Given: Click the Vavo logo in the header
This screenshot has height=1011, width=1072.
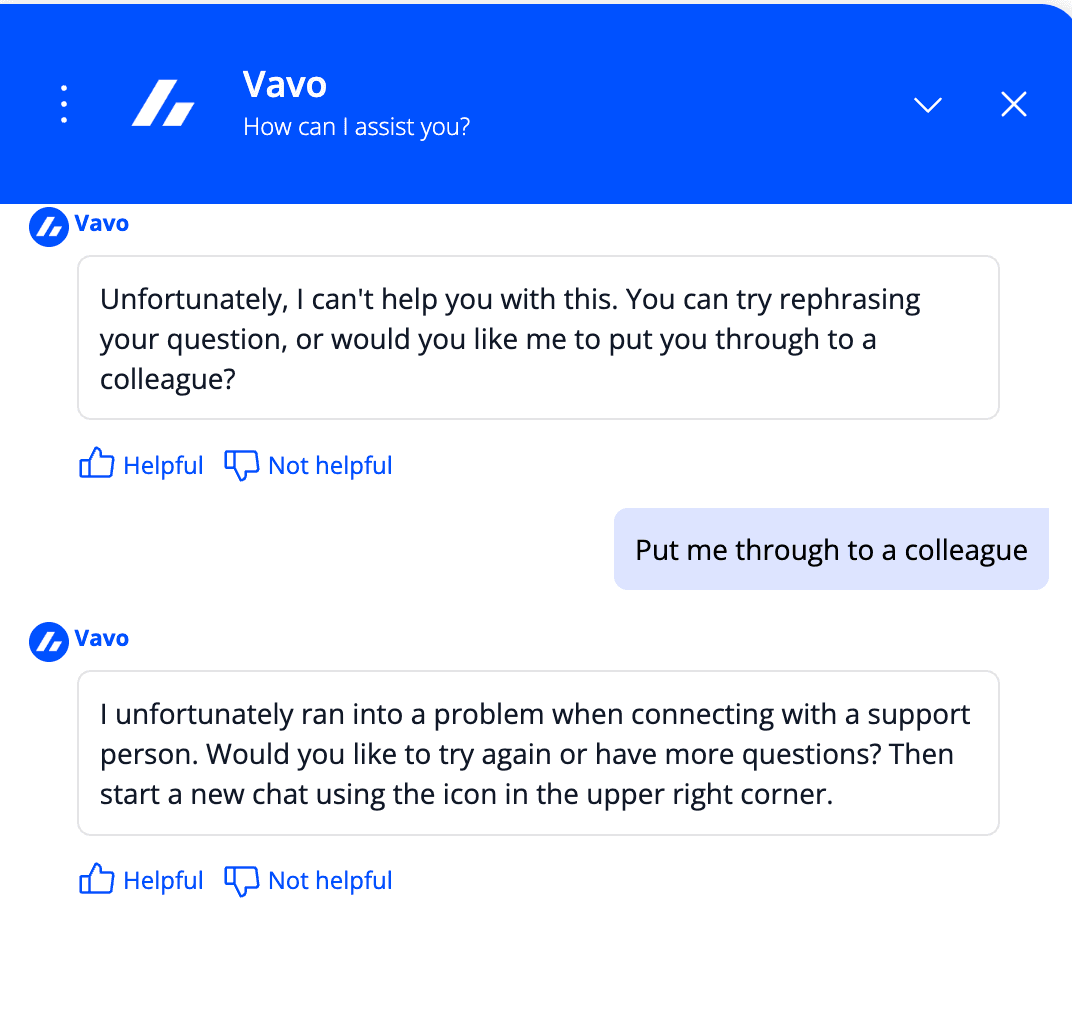Looking at the screenshot, I should [163, 104].
